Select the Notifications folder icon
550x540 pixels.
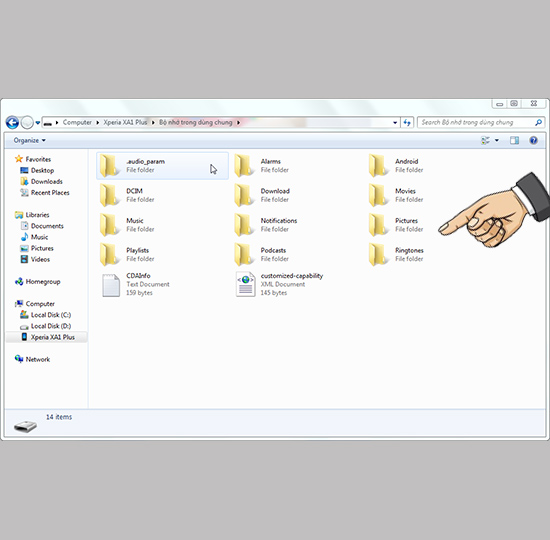[x=243, y=225]
